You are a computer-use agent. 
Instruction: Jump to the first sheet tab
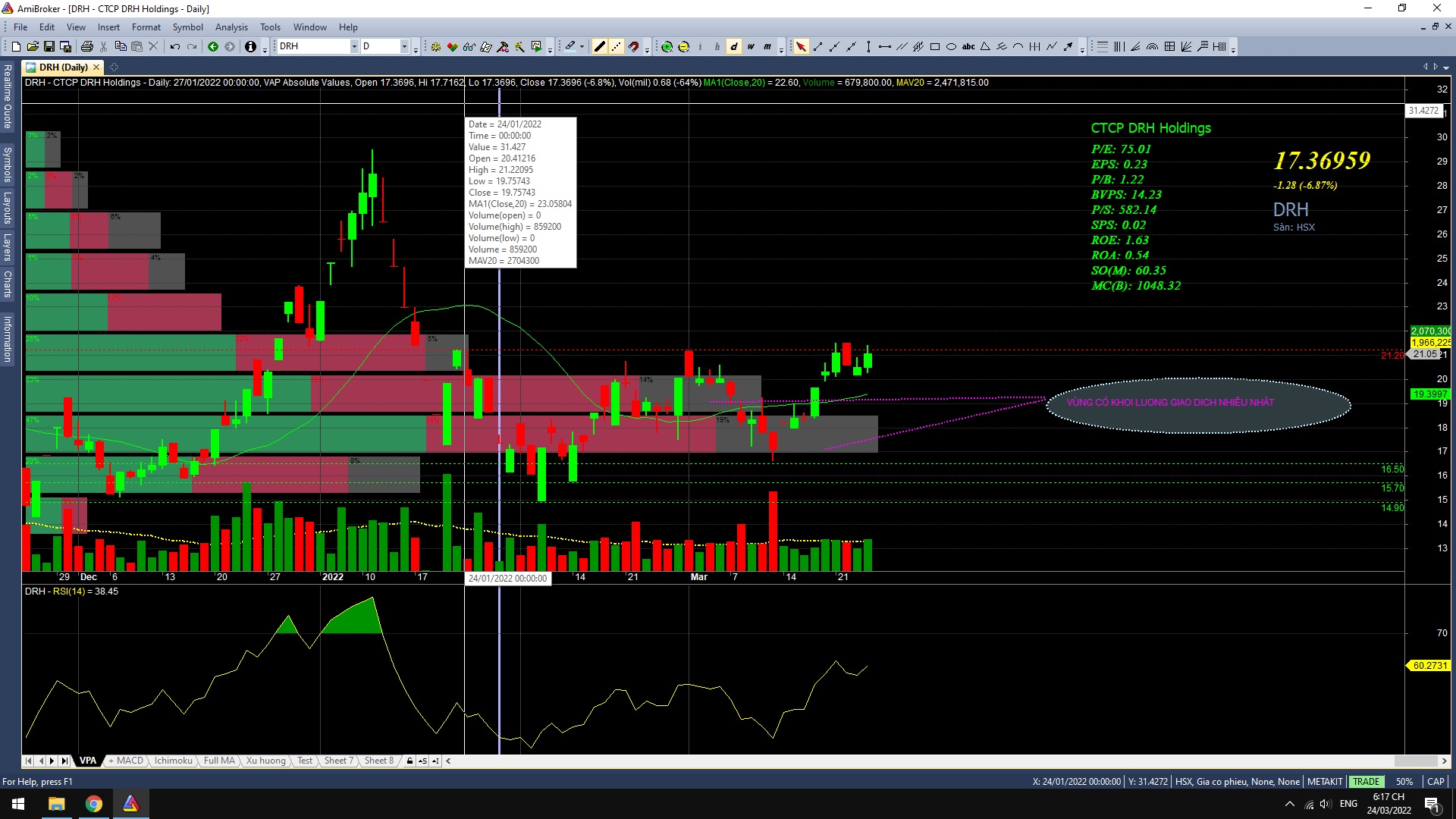click(x=29, y=761)
